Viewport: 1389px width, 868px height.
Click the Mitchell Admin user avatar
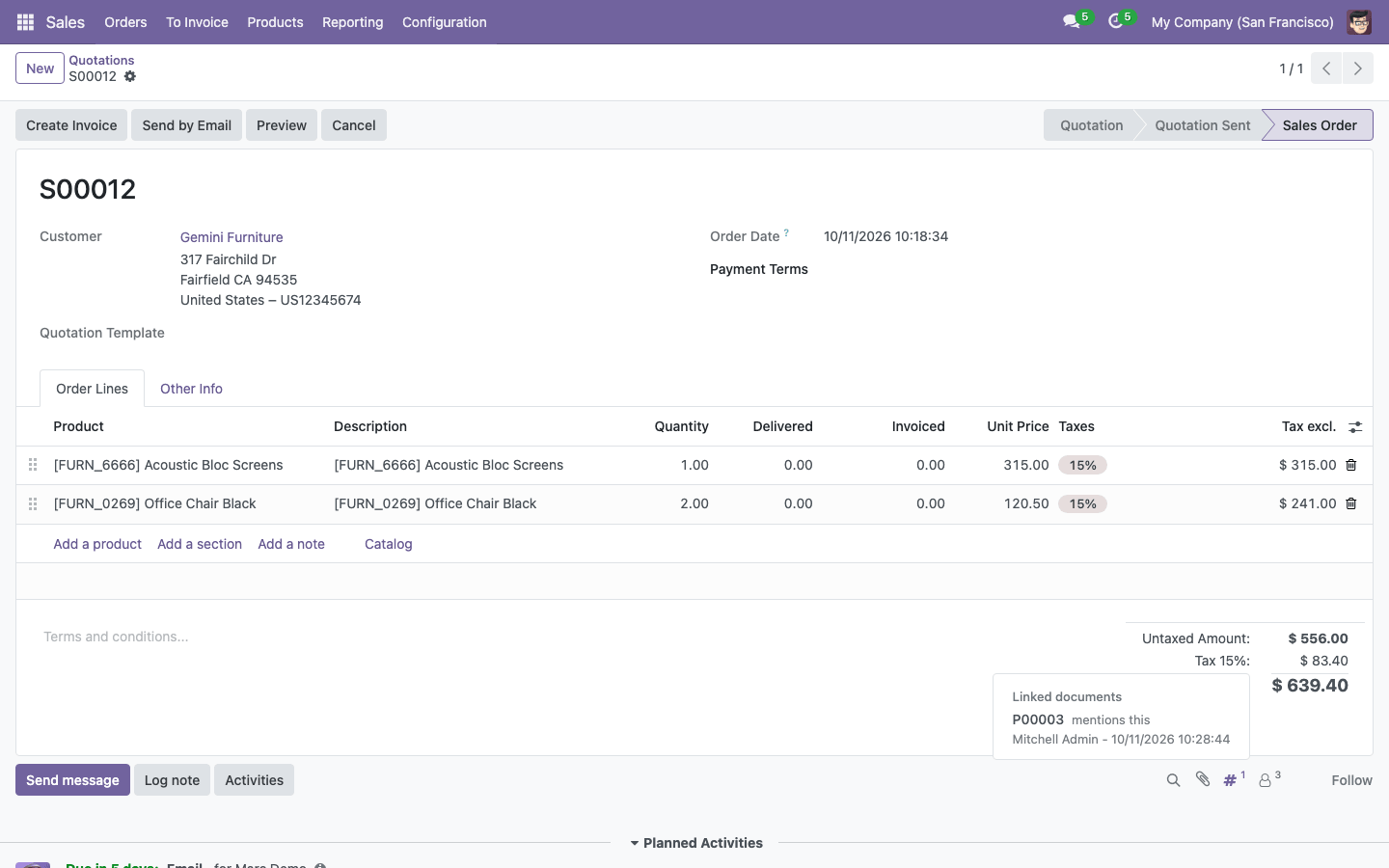click(x=1359, y=22)
